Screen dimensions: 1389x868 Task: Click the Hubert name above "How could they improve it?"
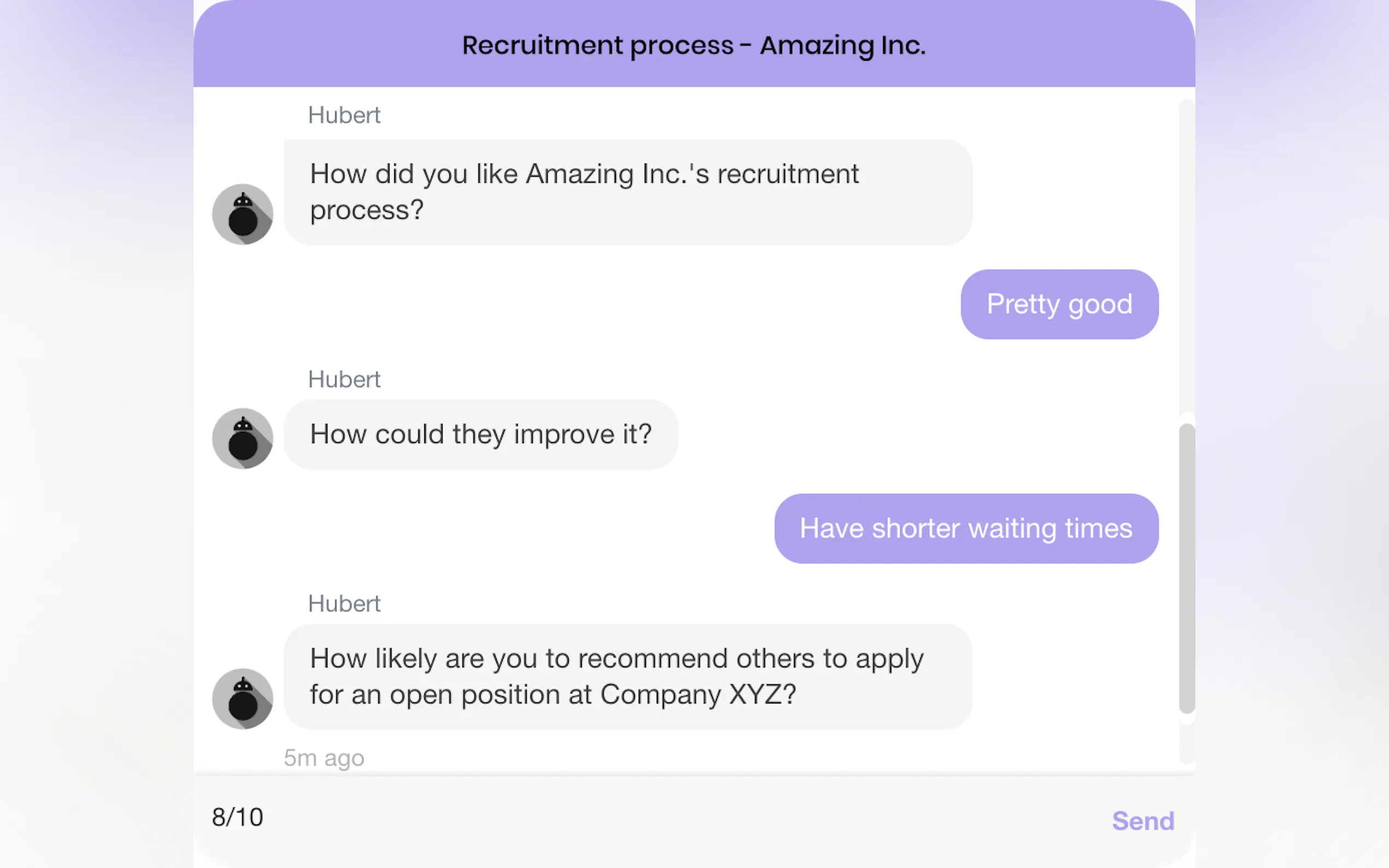click(x=344, y=379)
